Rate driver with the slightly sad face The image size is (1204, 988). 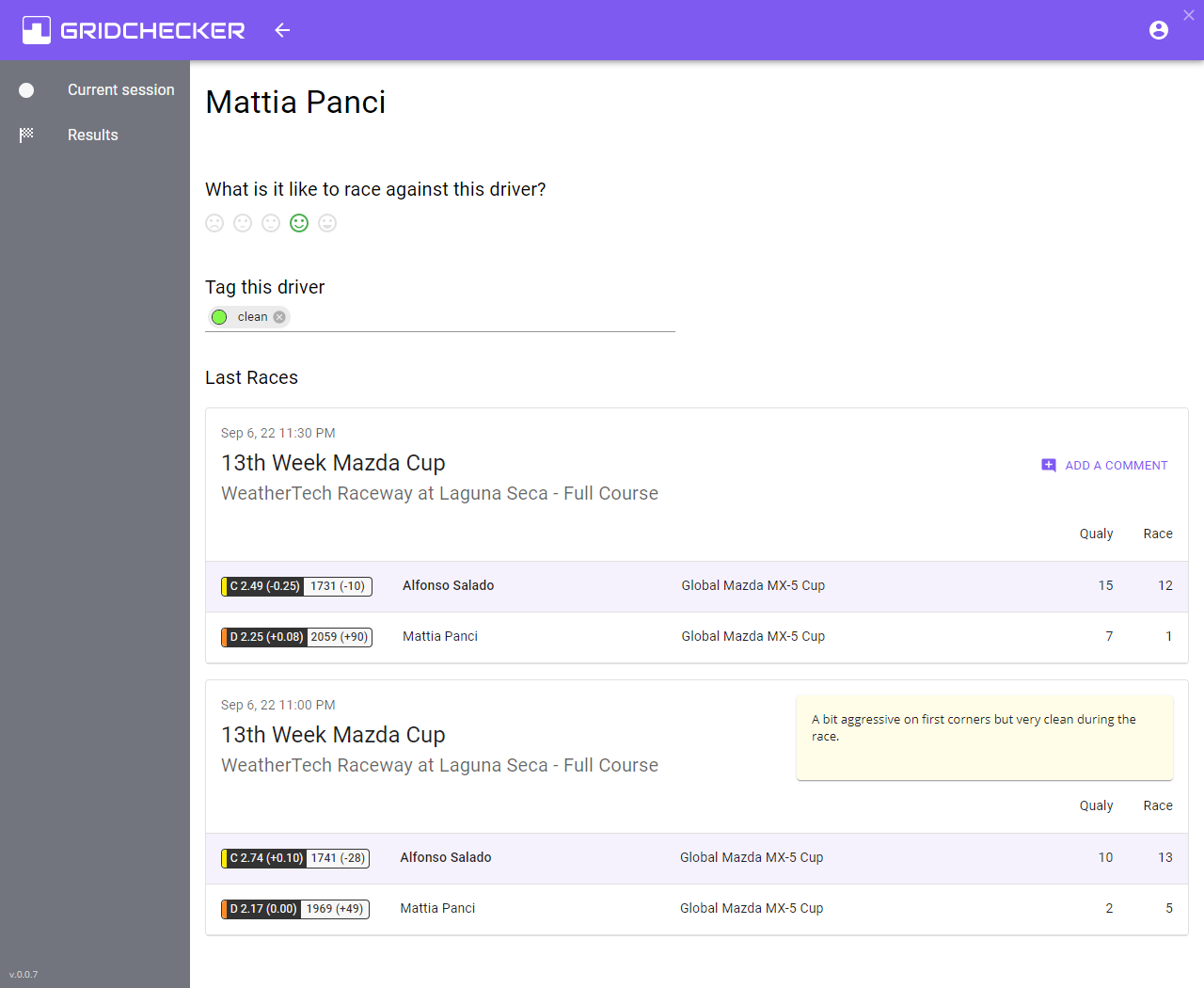(243, 223)
